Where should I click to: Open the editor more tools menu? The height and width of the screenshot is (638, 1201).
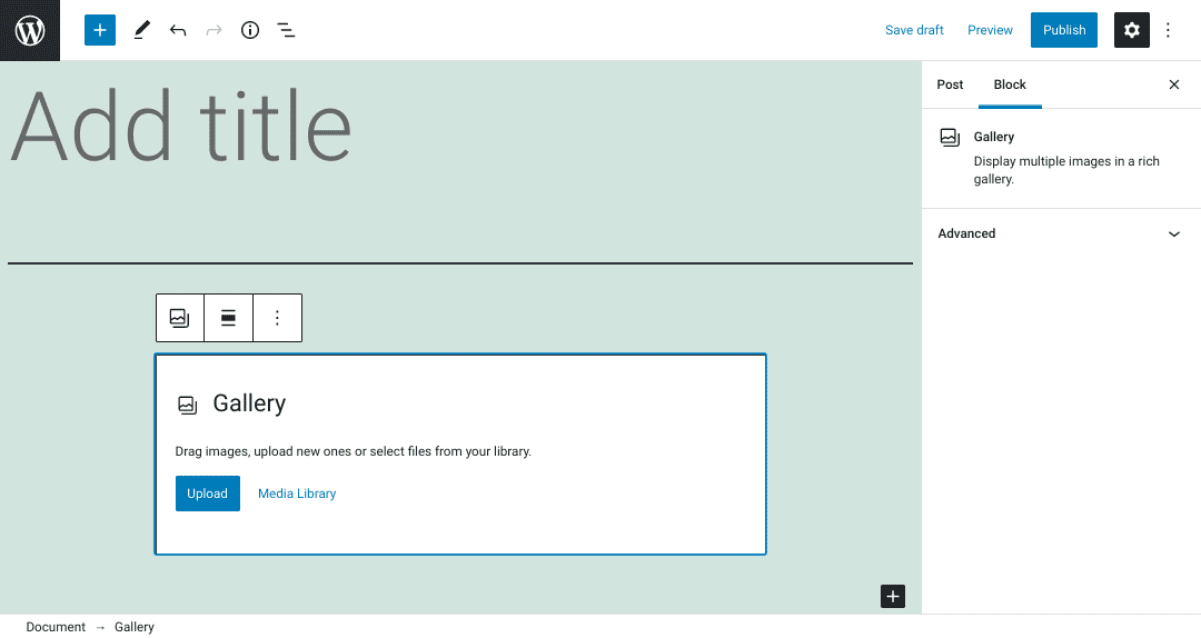1168,30
